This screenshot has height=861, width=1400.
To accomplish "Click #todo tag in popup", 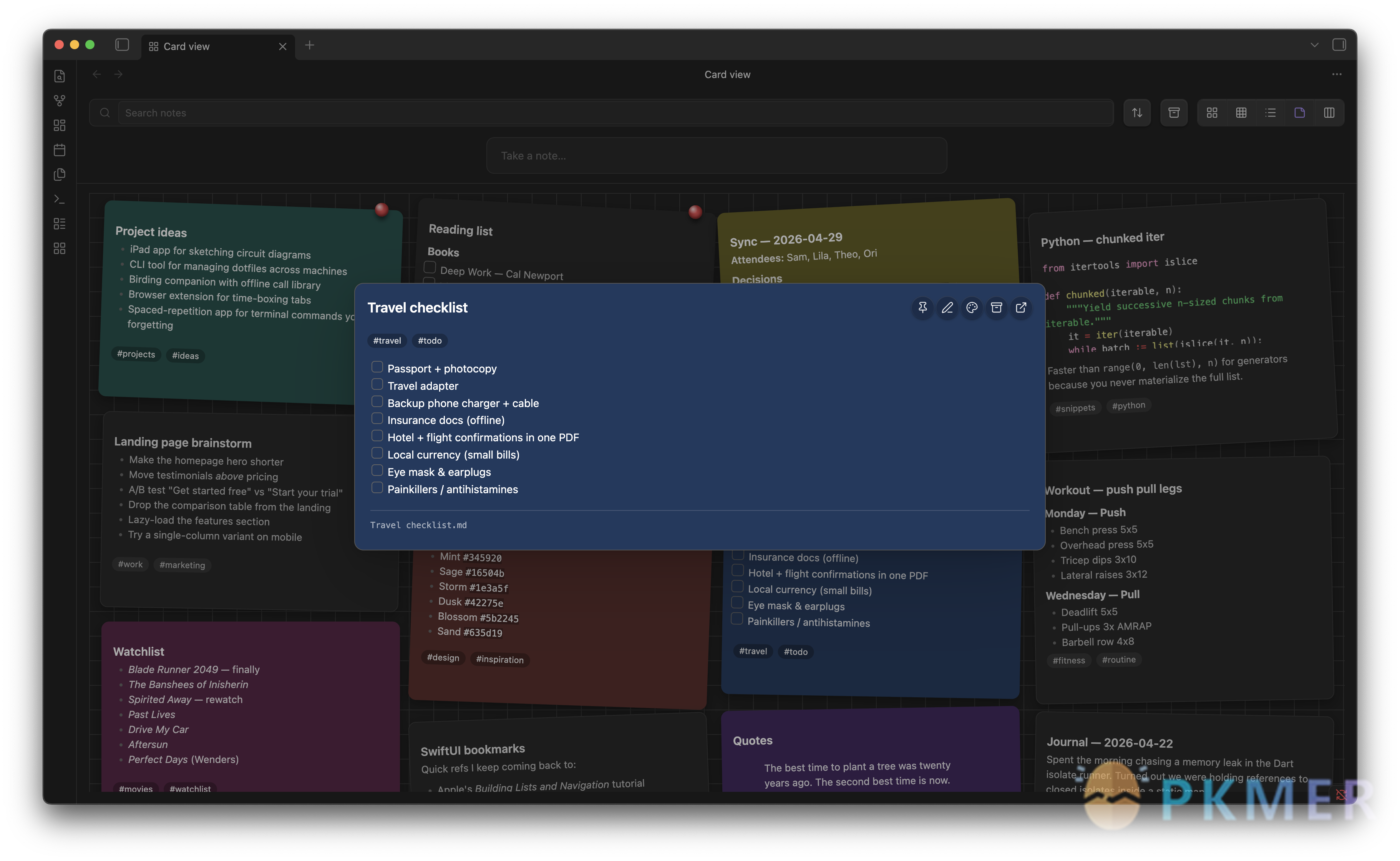I will 430,341.
